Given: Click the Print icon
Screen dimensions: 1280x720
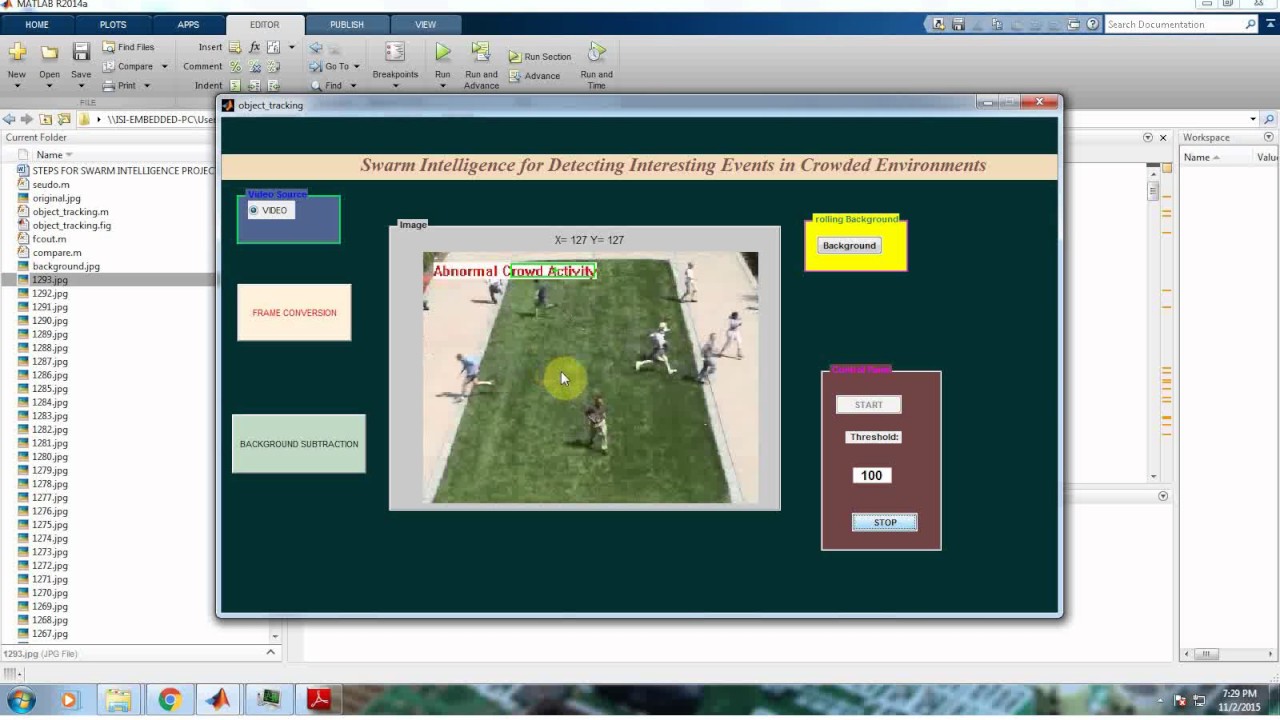Looking at the screenshot, I should [x=109, y=85].
